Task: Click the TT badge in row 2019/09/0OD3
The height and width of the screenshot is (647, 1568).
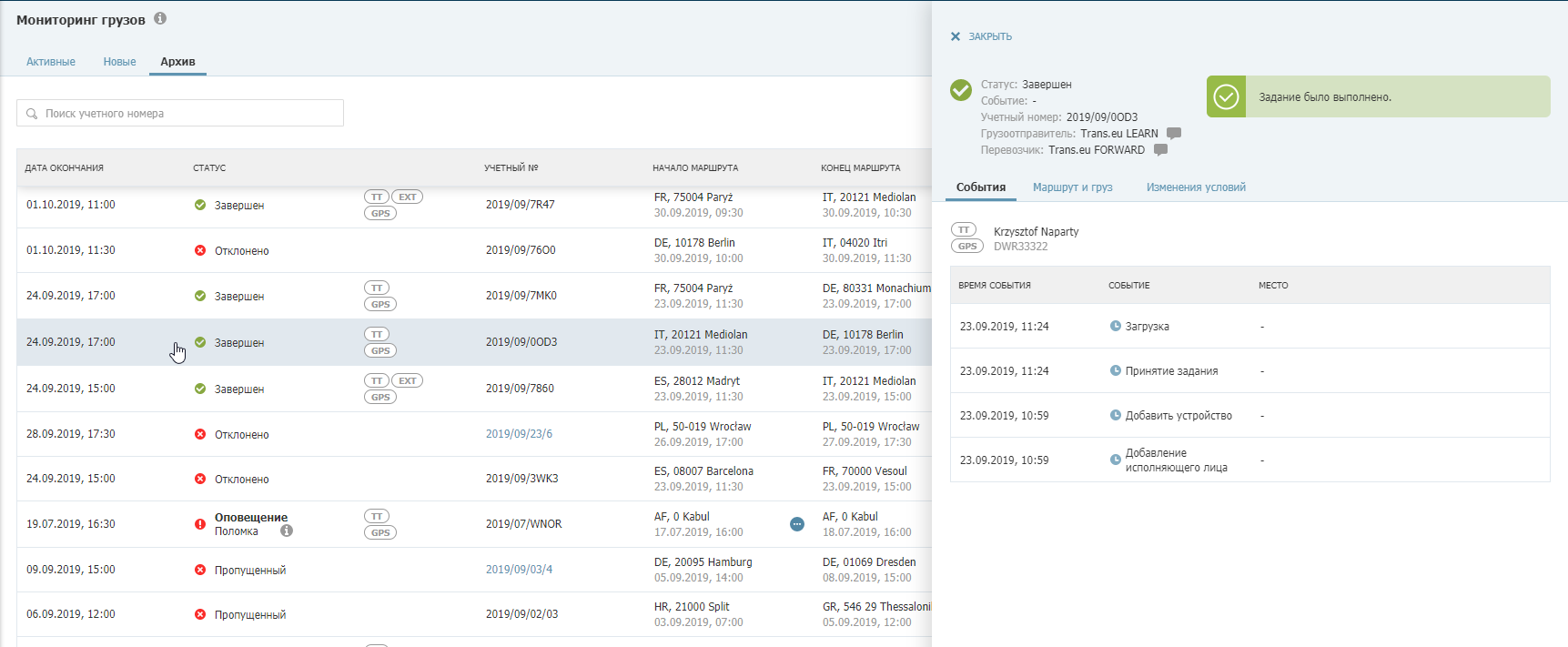Action: pyautogui.click(x=377, y=334)
